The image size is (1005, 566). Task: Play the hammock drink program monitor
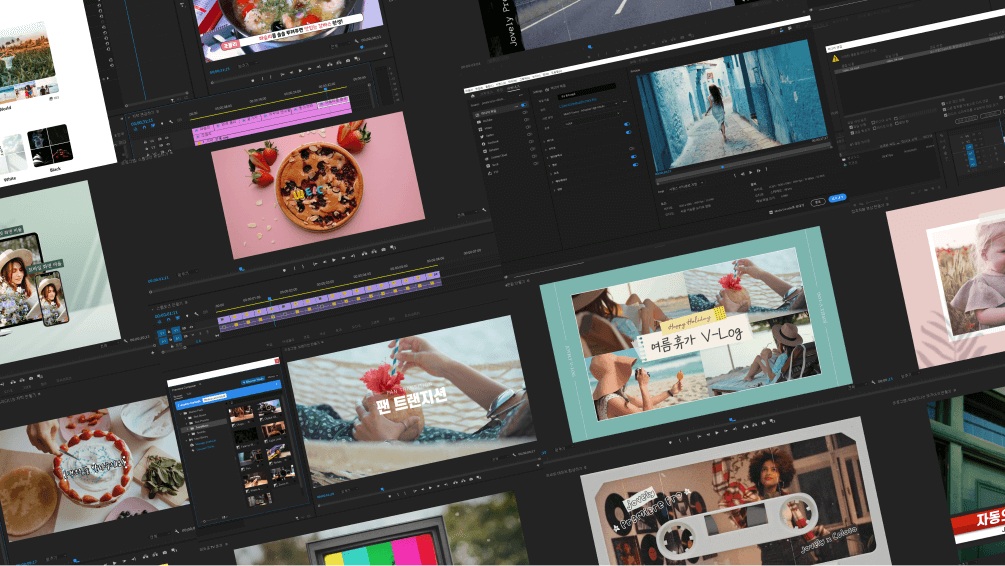[430, 488]
